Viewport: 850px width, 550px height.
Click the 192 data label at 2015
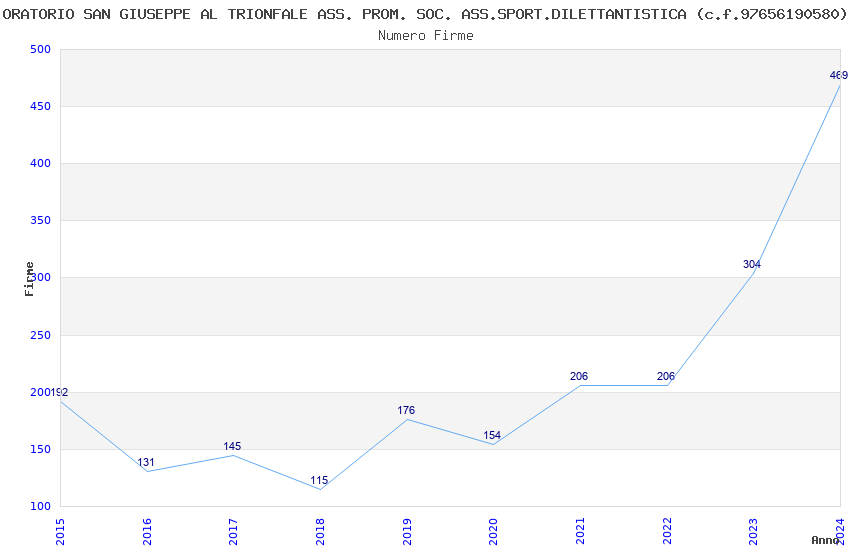pos(59,392)
